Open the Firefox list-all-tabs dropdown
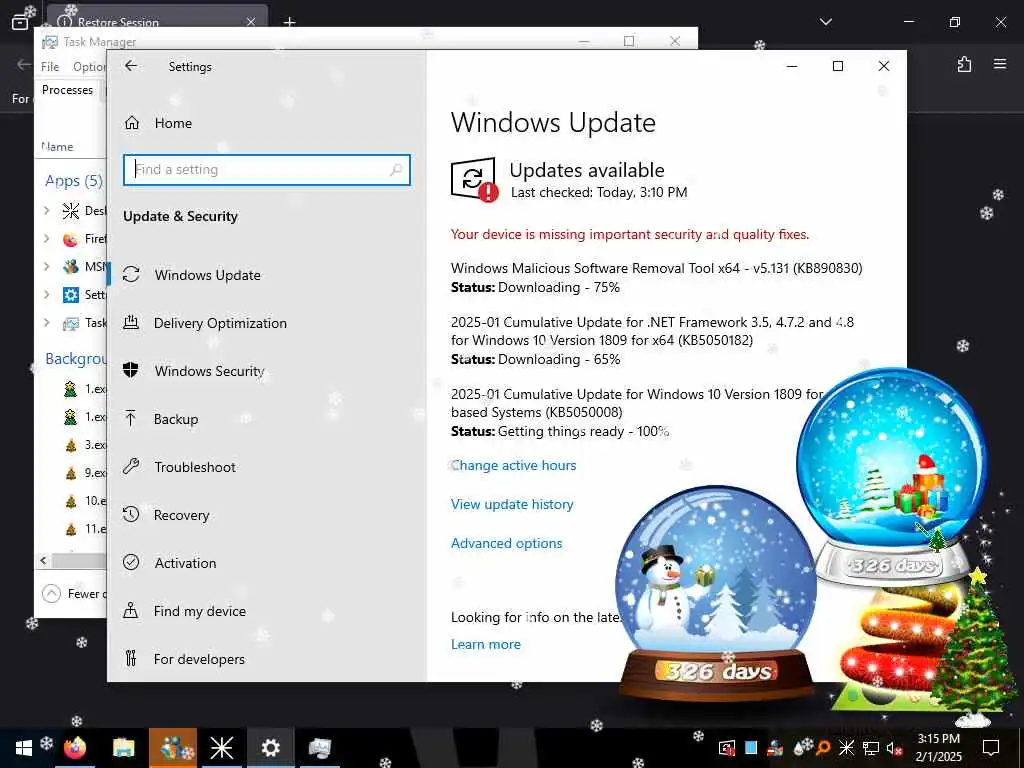1024x768 pixels. click(x=825, y=22)
